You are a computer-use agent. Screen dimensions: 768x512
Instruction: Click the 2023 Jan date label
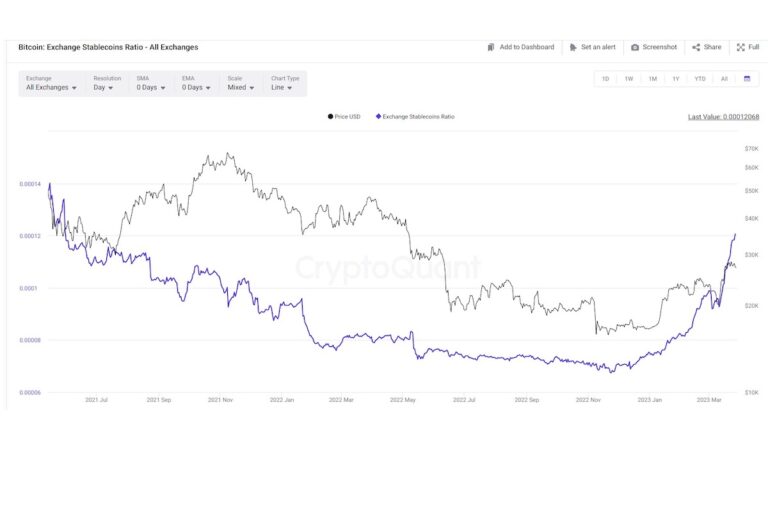tap(649, 400)
